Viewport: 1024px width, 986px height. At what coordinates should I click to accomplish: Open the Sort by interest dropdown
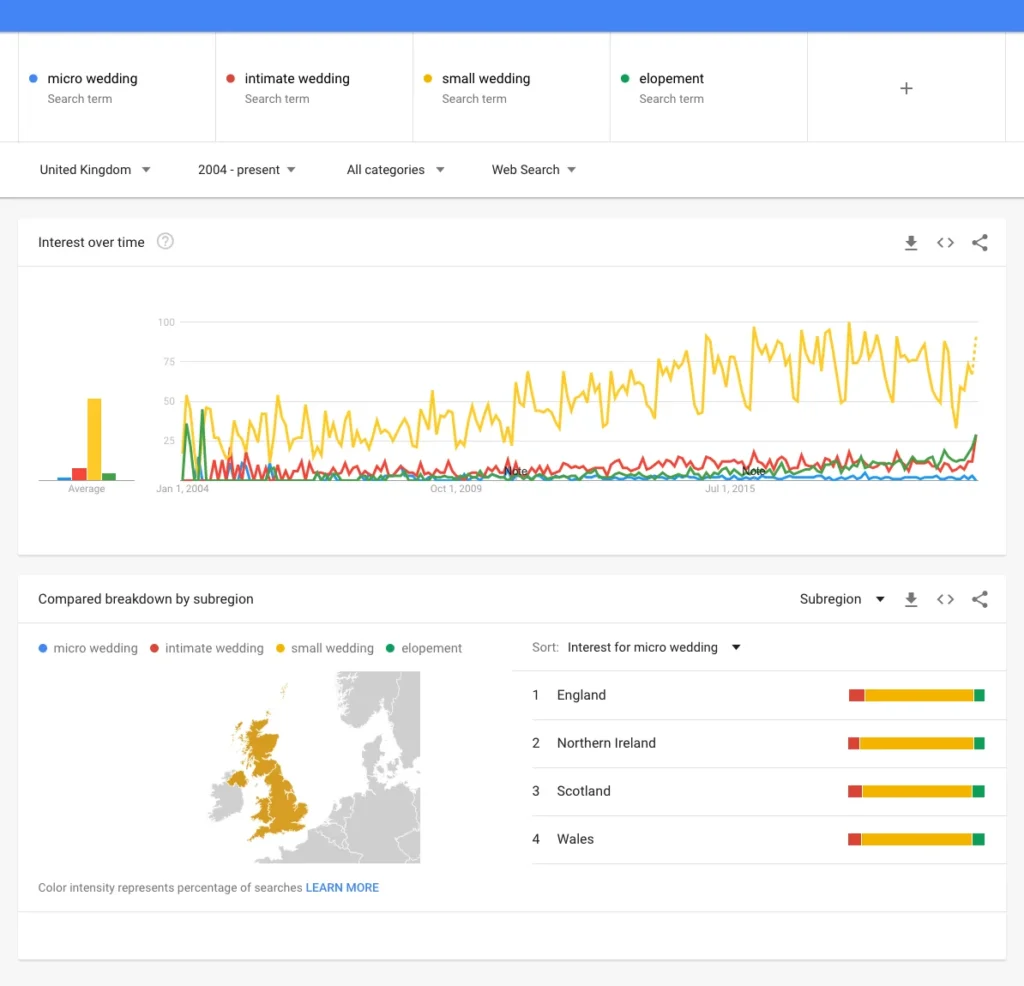pyautogui.click(x=654, y=648)
